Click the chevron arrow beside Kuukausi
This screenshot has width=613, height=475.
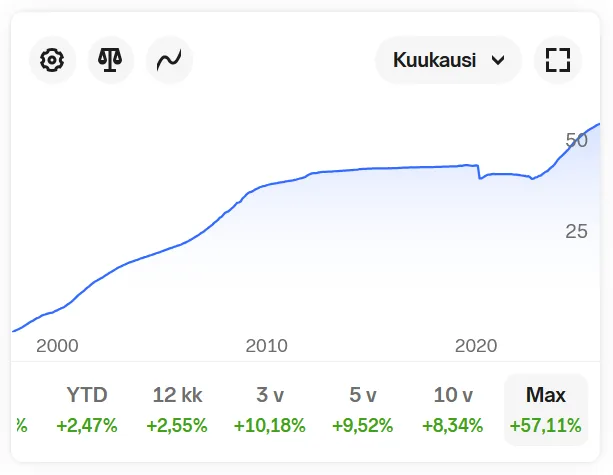click(x=498, y=61)
